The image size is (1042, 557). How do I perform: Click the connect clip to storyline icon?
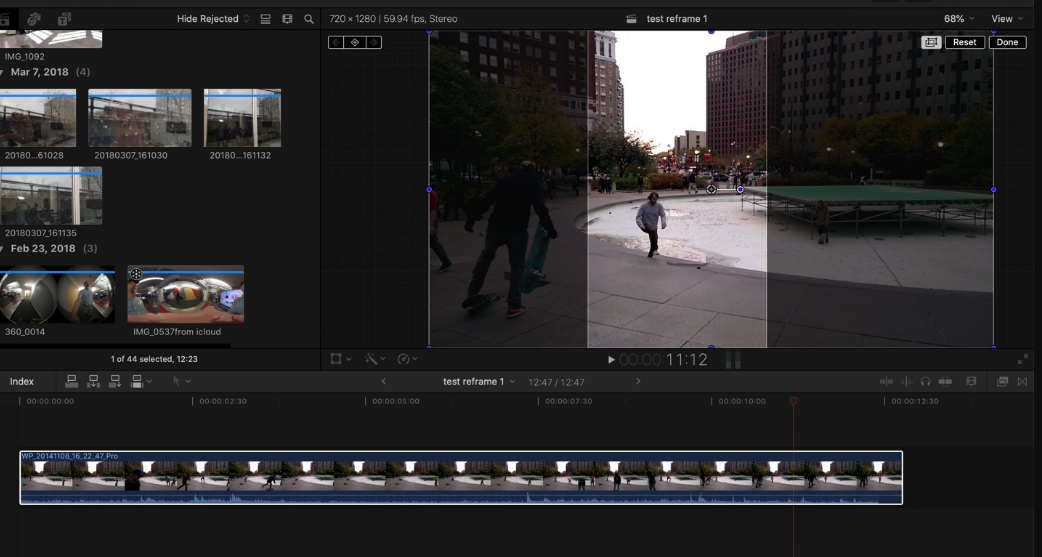coord(72,381)
